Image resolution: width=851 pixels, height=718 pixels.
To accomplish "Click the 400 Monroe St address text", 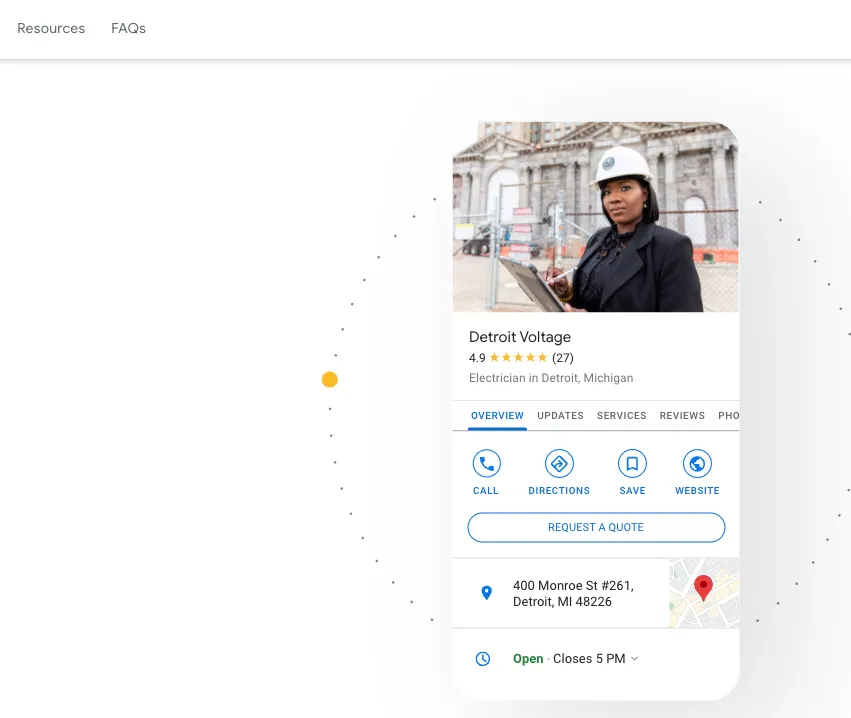I will click(573, 594).
